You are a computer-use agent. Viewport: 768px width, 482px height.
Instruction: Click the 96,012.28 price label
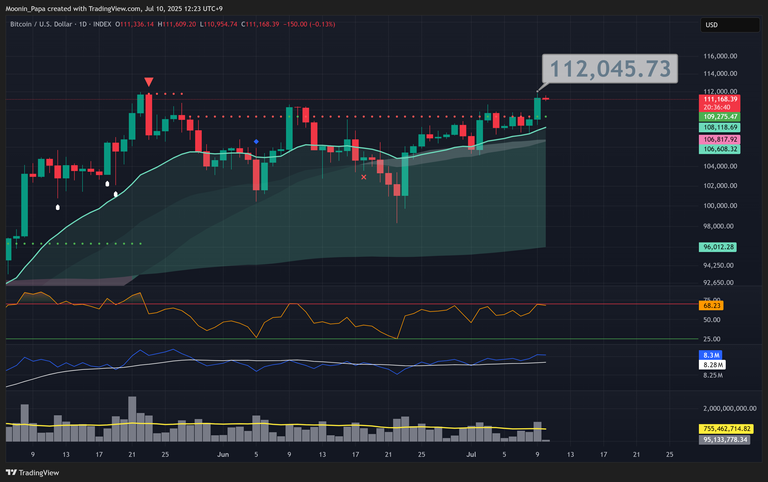tap(718, 247)
